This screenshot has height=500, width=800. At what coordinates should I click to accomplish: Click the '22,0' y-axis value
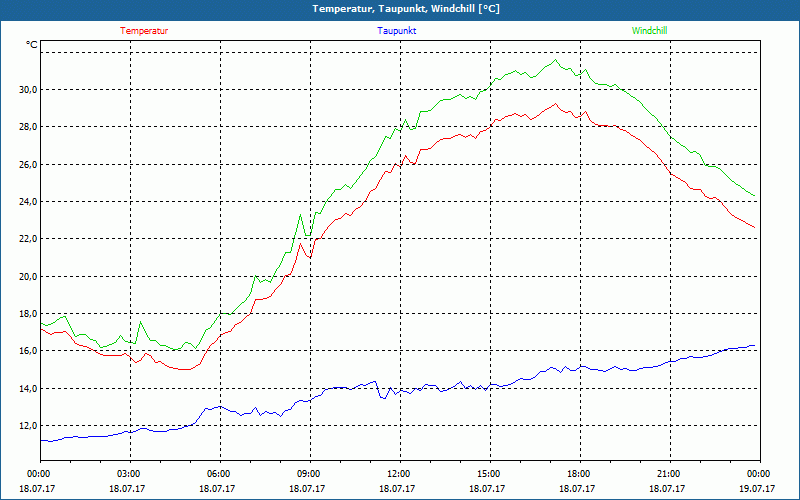pos(29,239)
